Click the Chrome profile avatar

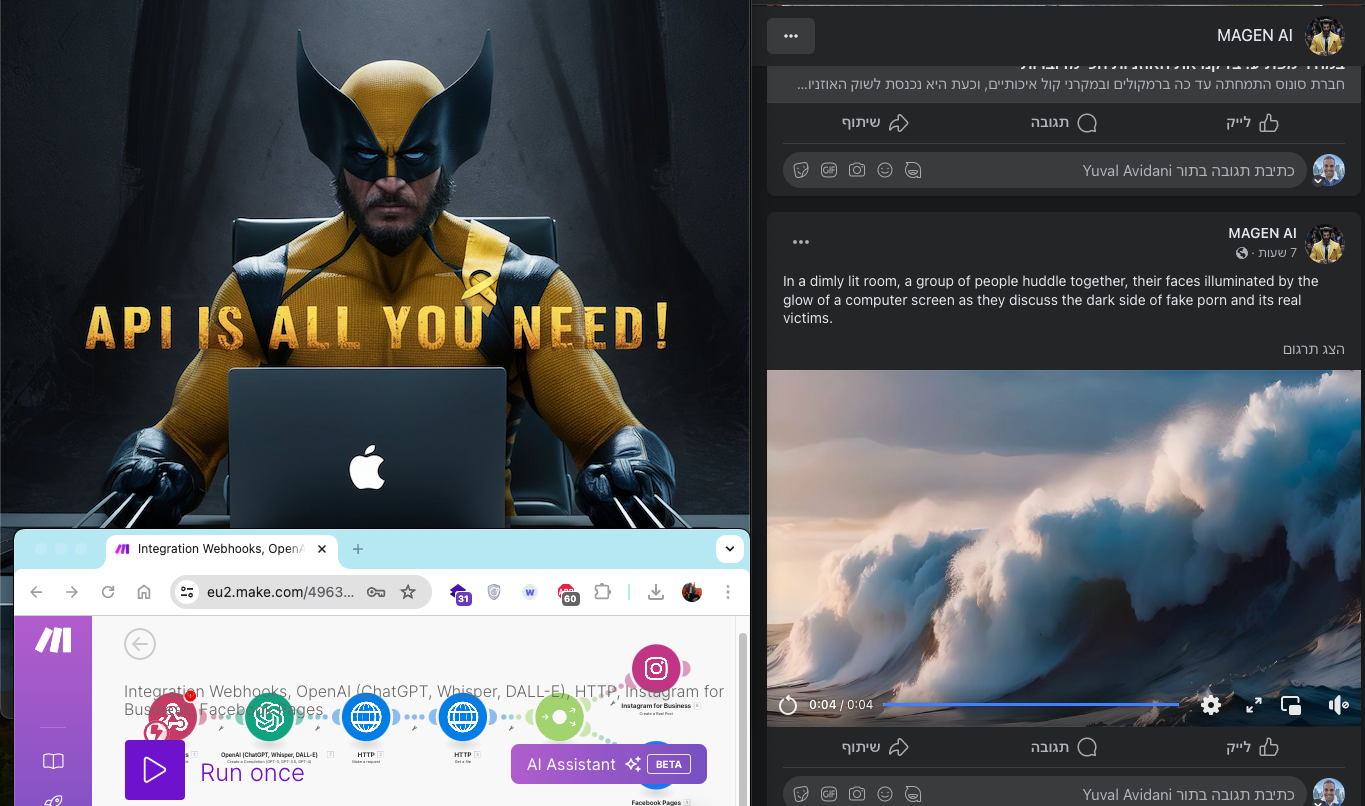click(692, 592)
